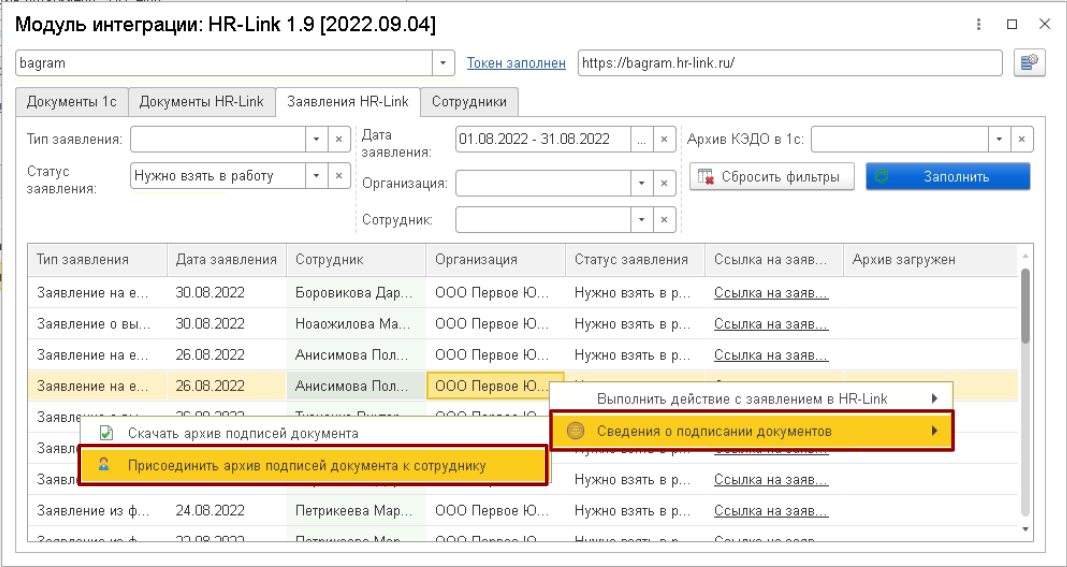Click the hr-link URL input field
This screenshot has width=1067, height=567.
(790, 63)
